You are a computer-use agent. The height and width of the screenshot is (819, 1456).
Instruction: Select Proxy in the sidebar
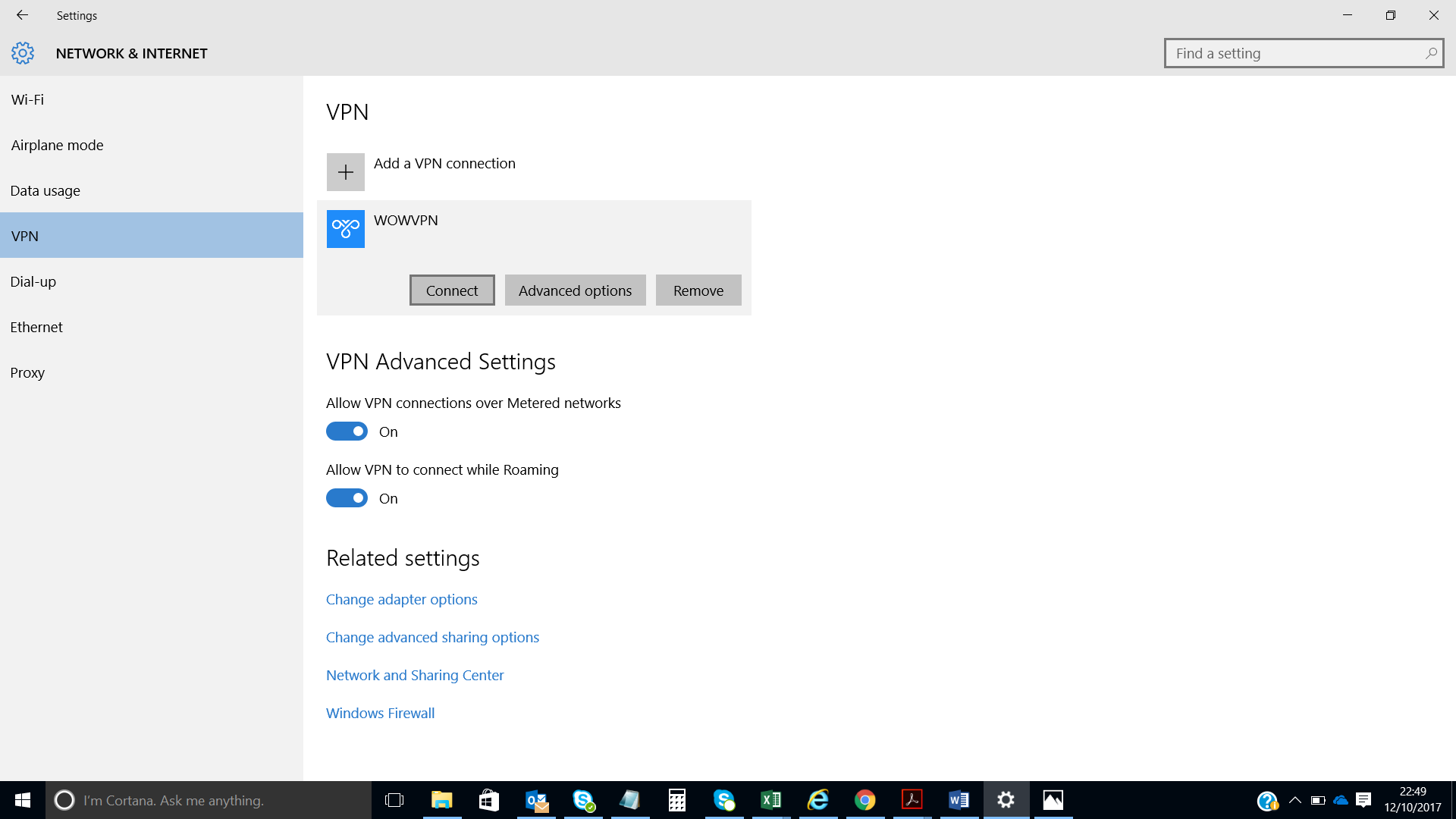[x=152, y=372]
